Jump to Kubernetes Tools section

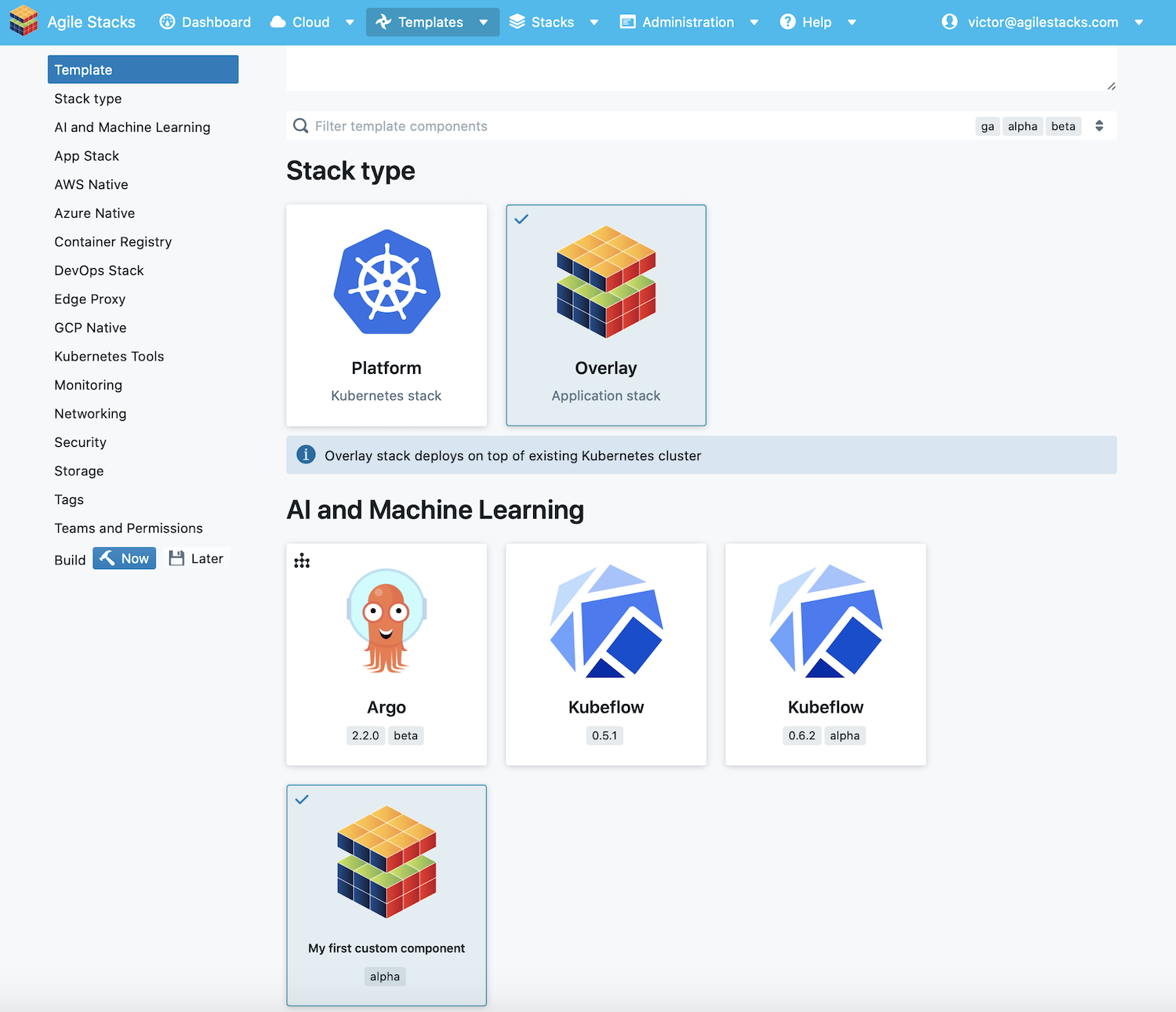[109, 357]
